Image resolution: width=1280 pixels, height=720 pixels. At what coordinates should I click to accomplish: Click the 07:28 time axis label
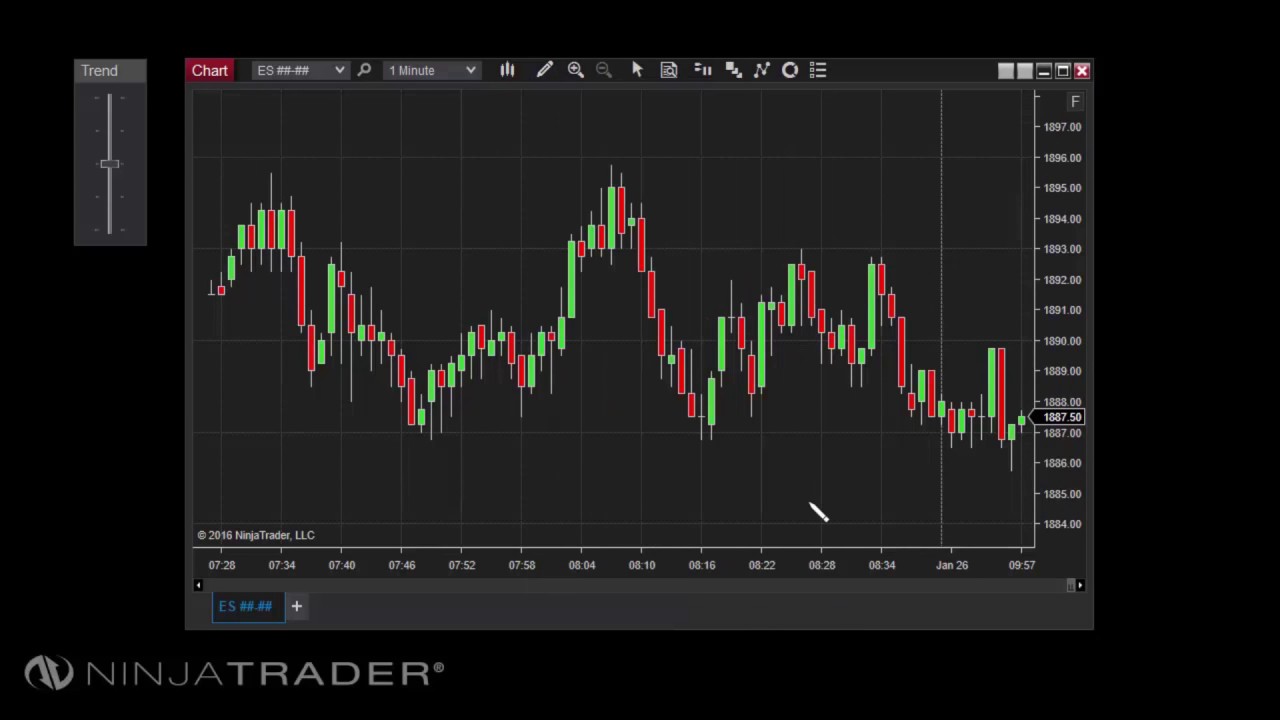(222, 565)
